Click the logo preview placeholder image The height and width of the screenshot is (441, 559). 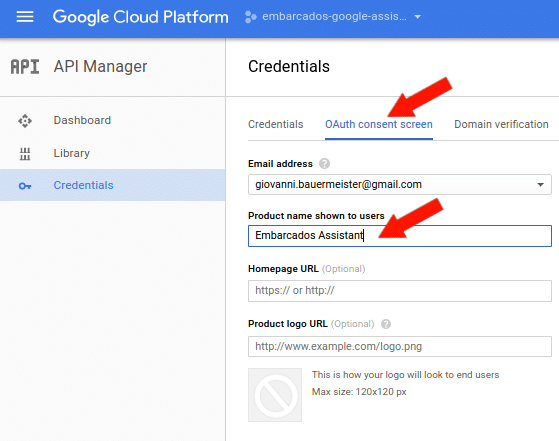(x=275, y=395)
